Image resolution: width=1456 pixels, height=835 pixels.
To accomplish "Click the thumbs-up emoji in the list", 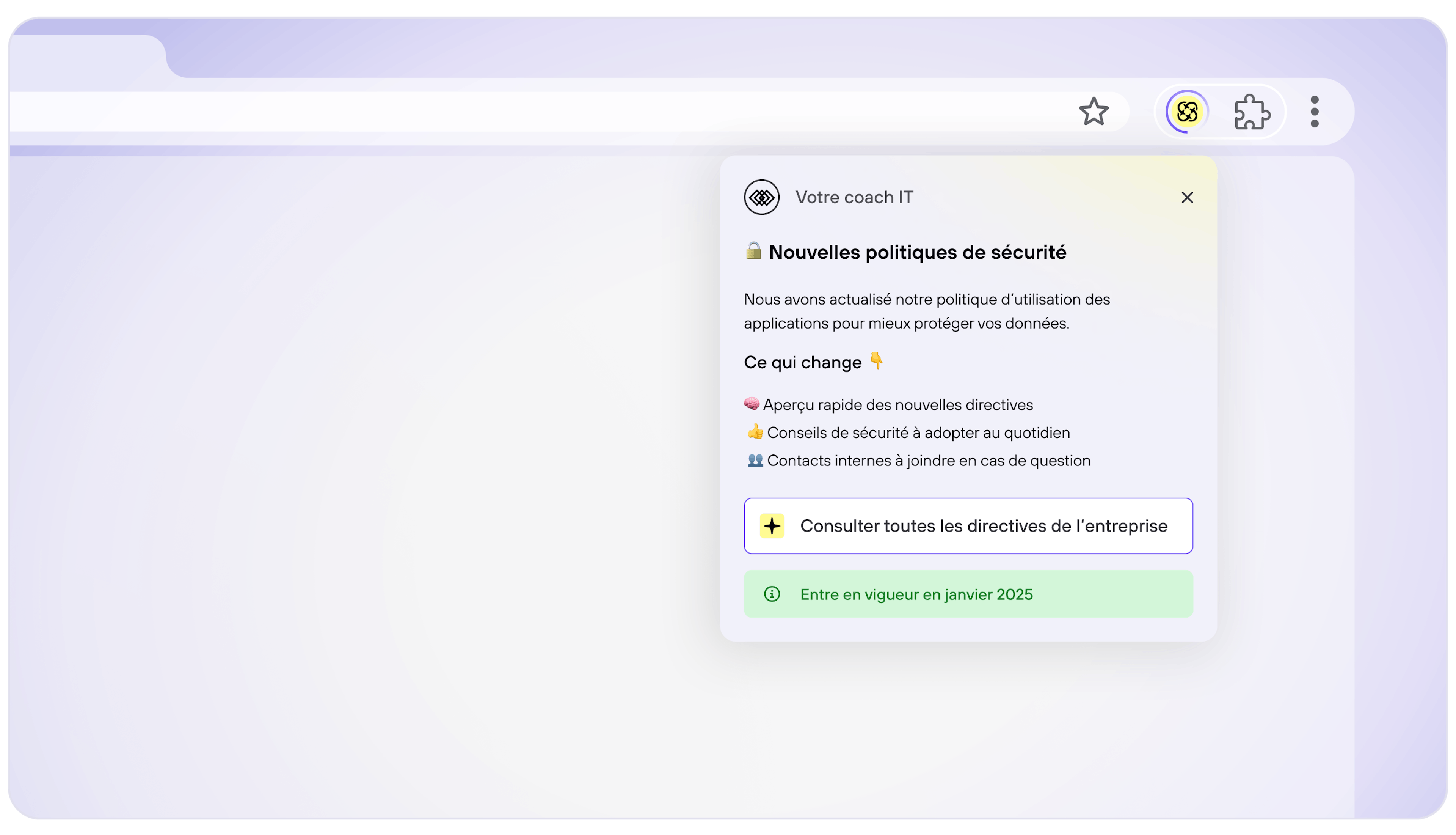I will point(755,432).
